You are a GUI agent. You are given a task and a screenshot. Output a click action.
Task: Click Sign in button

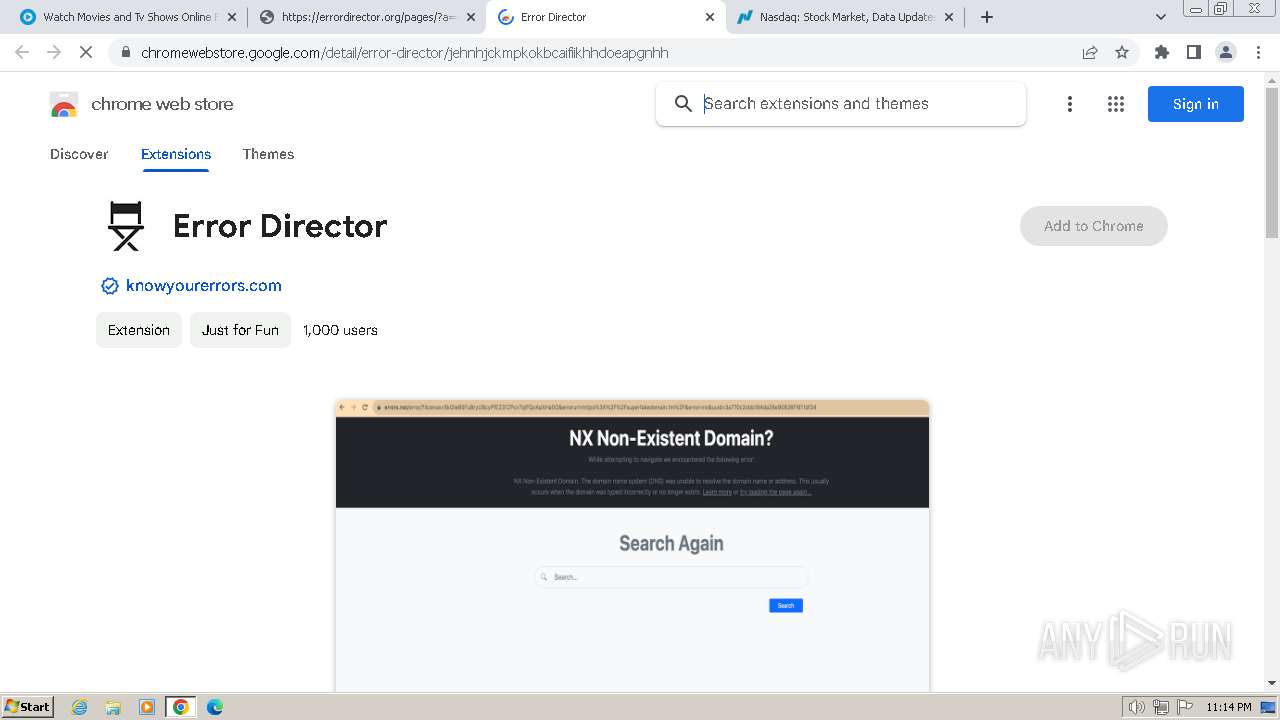(x=1196, y=104)
